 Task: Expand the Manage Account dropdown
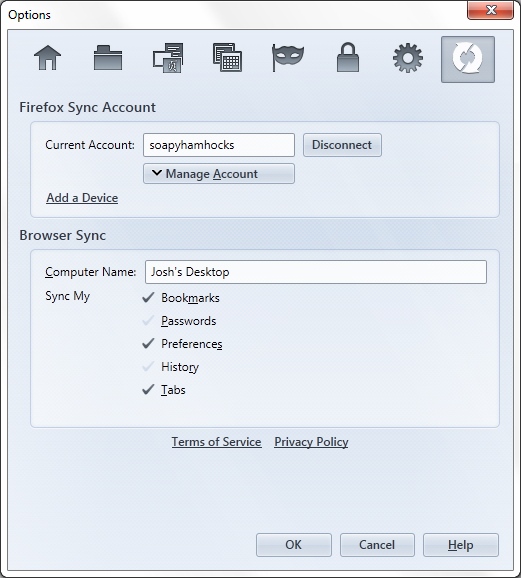(x=219, y=174)
